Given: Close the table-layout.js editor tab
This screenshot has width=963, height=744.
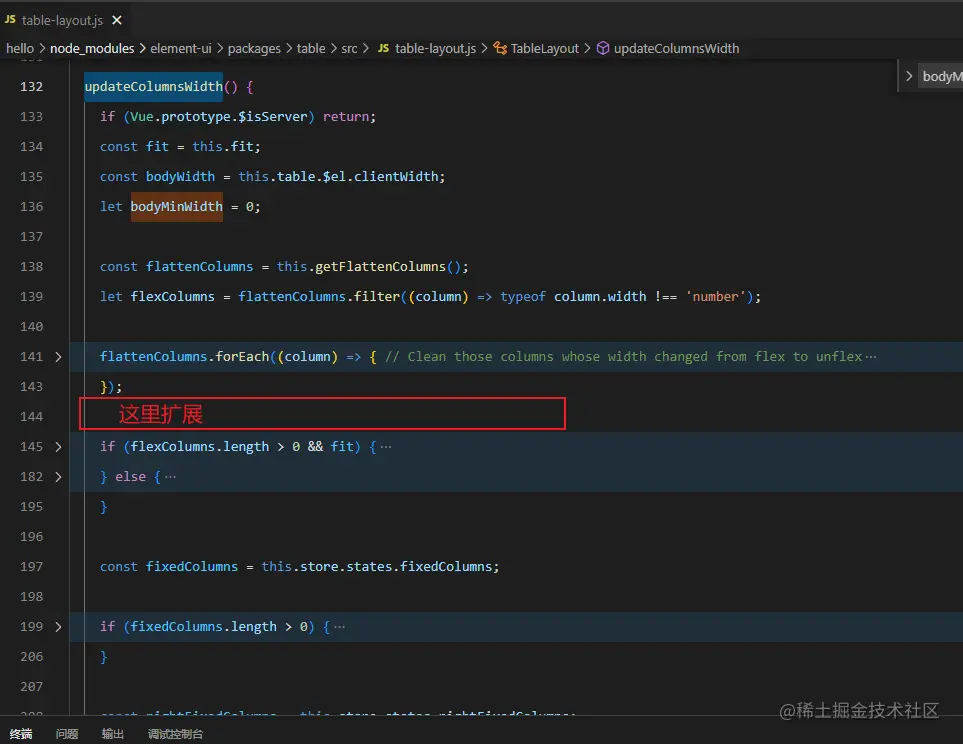Looking at the screenshot, I should (117, 20).
